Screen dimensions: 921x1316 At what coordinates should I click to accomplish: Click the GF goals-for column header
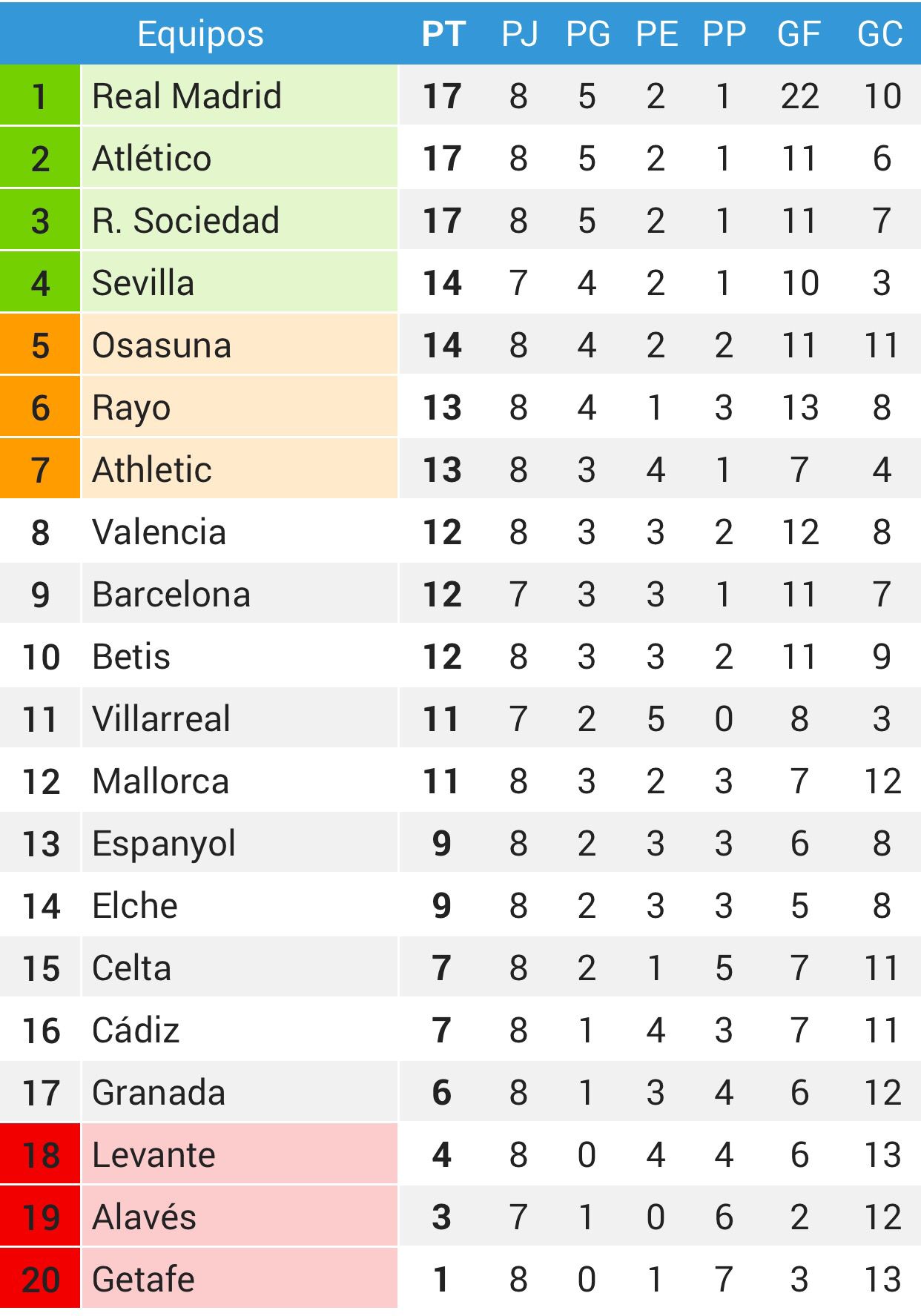(x=799, y=34)
